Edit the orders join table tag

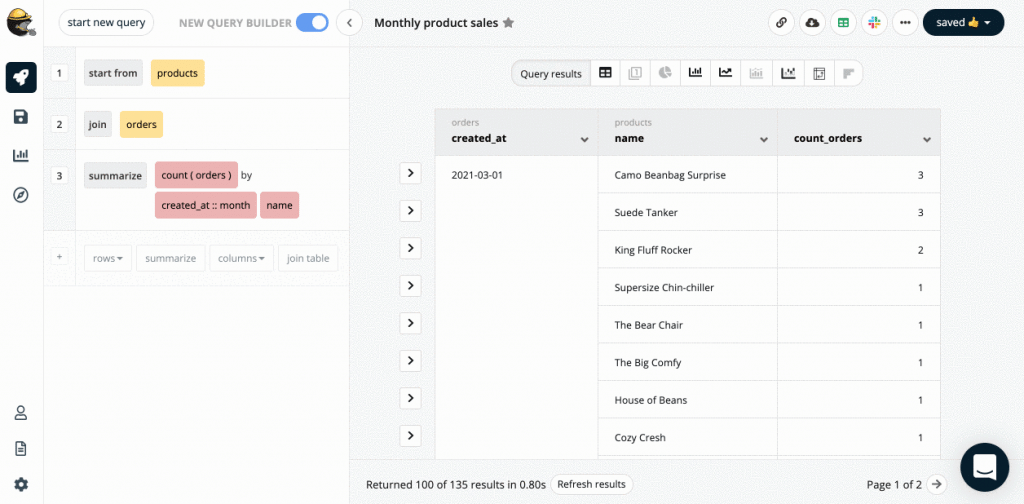[x=141, y=124]
